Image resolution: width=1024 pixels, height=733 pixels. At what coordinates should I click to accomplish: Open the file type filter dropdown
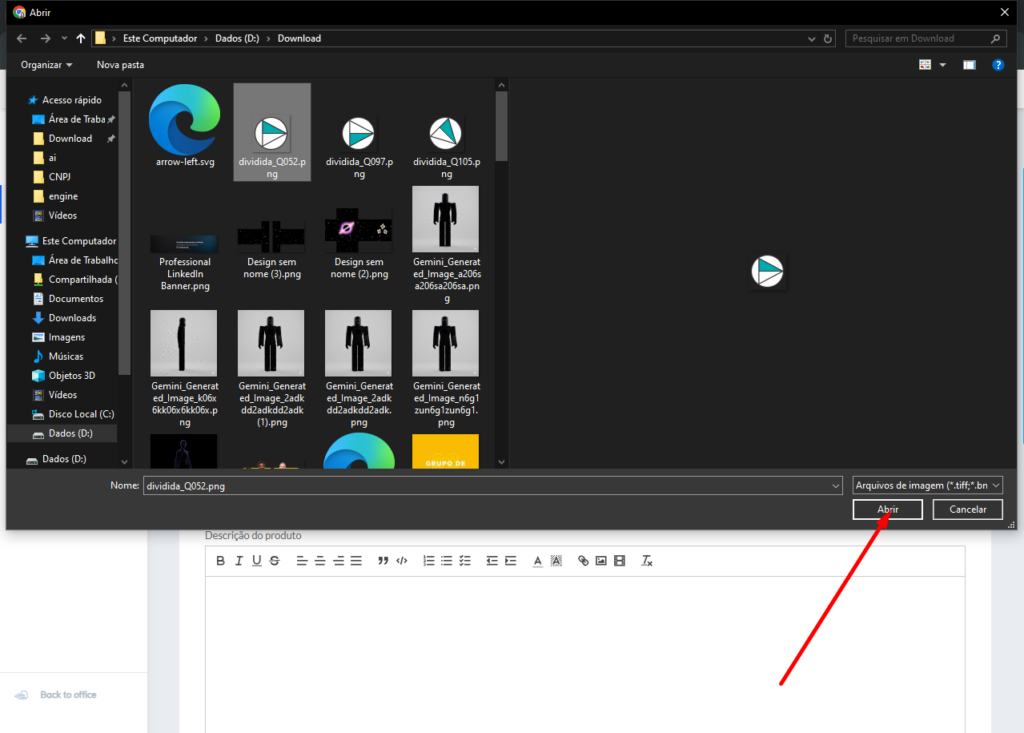[927, 485]
